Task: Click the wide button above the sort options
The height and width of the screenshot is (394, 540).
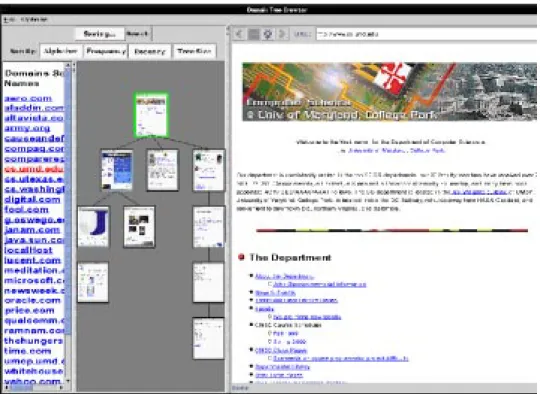Action: (x=100, y=34)
